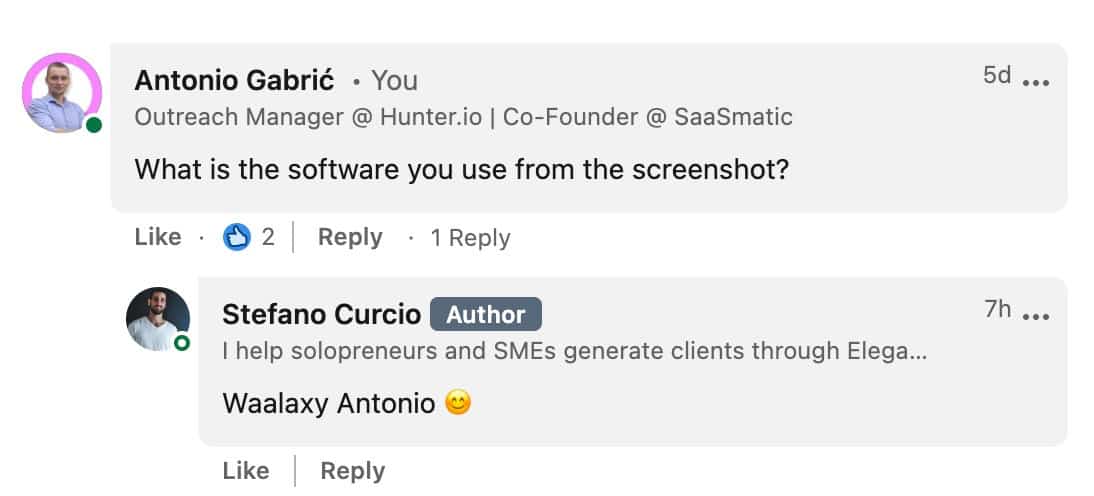Expand the 1 Reply thread link
1094x496 pixels.
pyautogui.click(x=470, y=238)
